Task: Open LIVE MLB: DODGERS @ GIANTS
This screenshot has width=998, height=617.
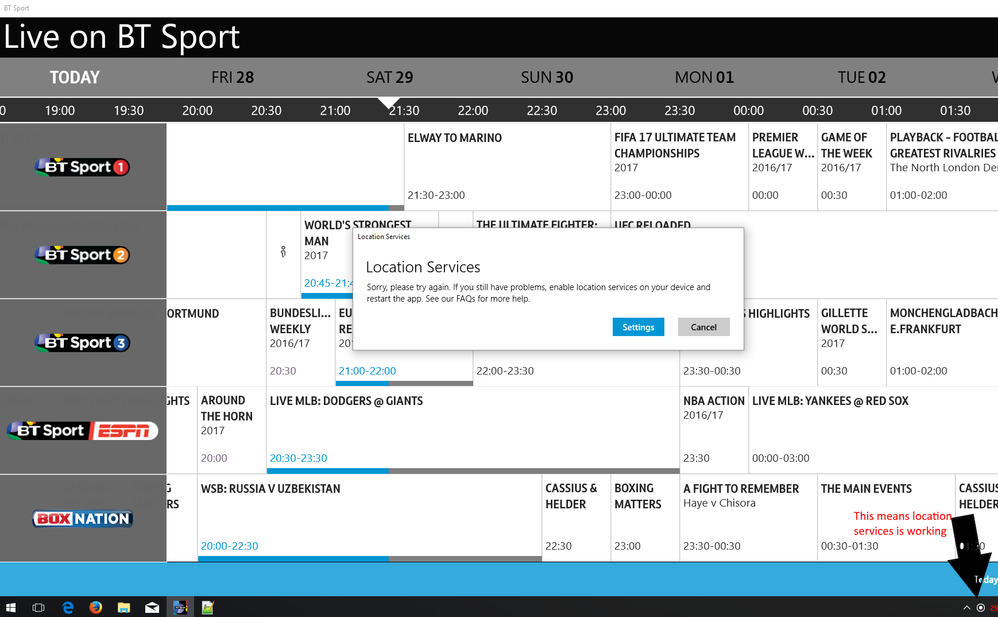Action: point(473,428)
